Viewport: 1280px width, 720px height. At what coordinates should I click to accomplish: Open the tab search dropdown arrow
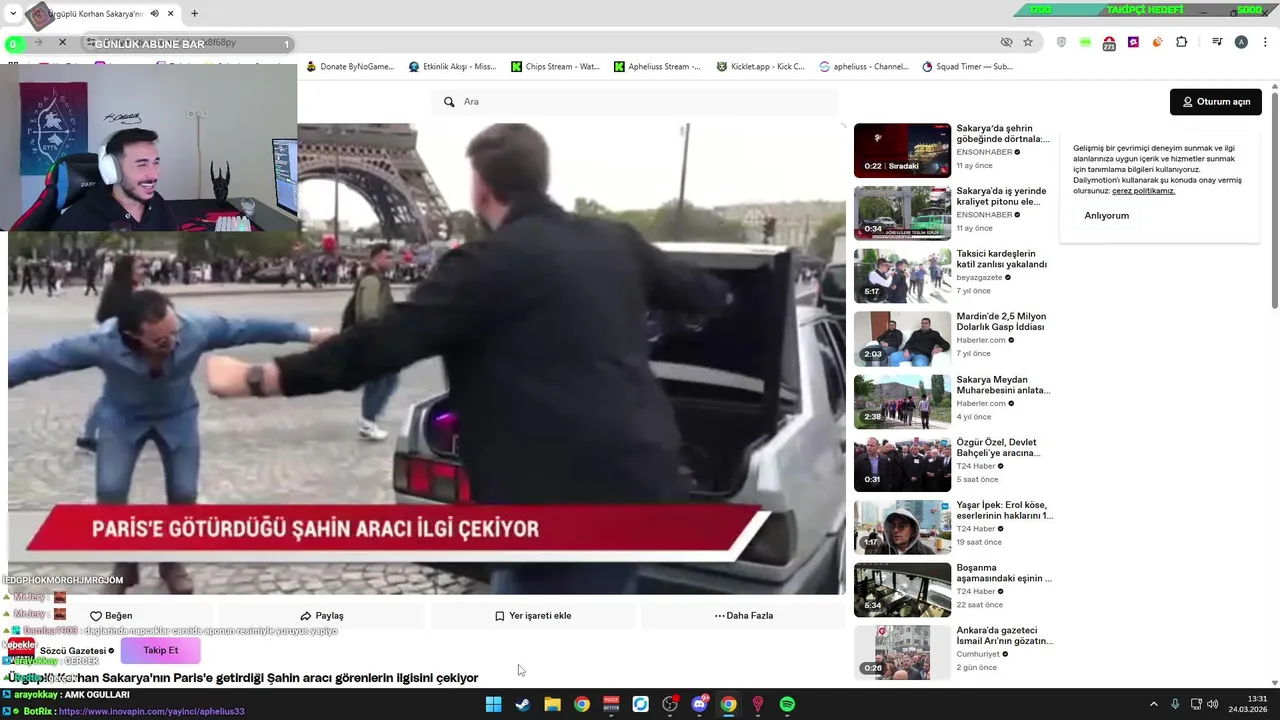click(12, 14)
